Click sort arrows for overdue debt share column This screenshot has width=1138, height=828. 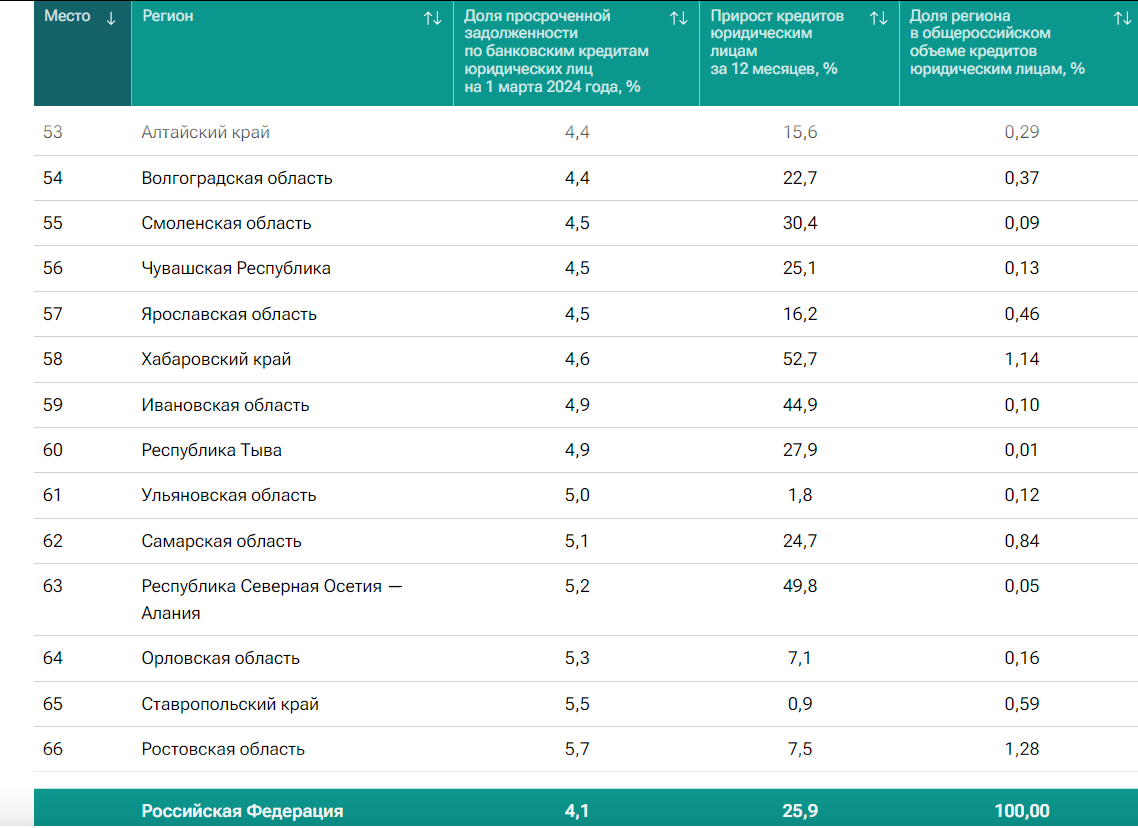pos(678,18)
